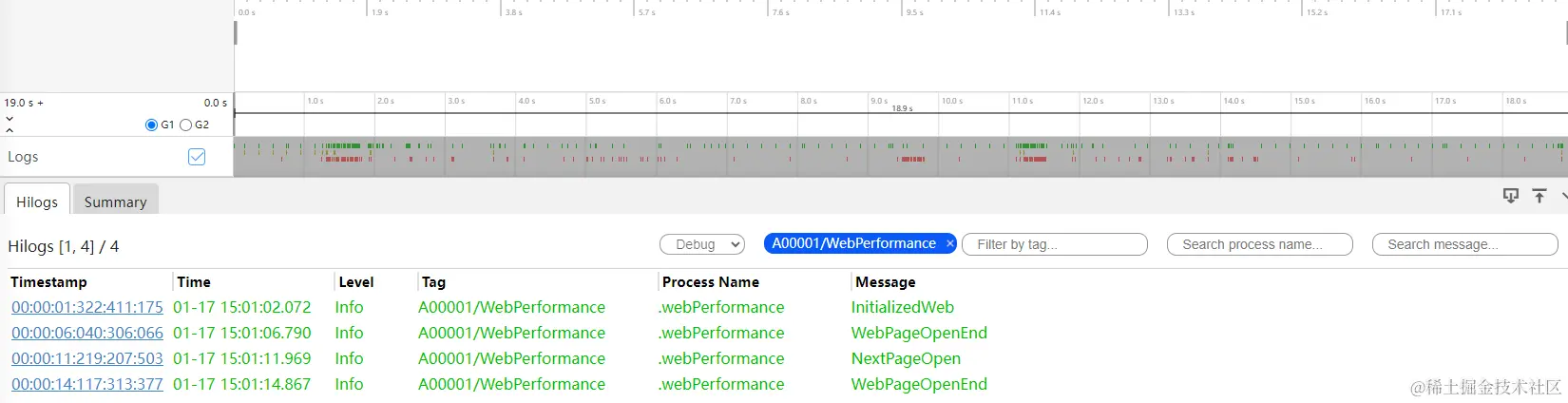Click the Time column header
This screenshot has width=1568, height=403.
pyautogui.click(x=194, y=282)
